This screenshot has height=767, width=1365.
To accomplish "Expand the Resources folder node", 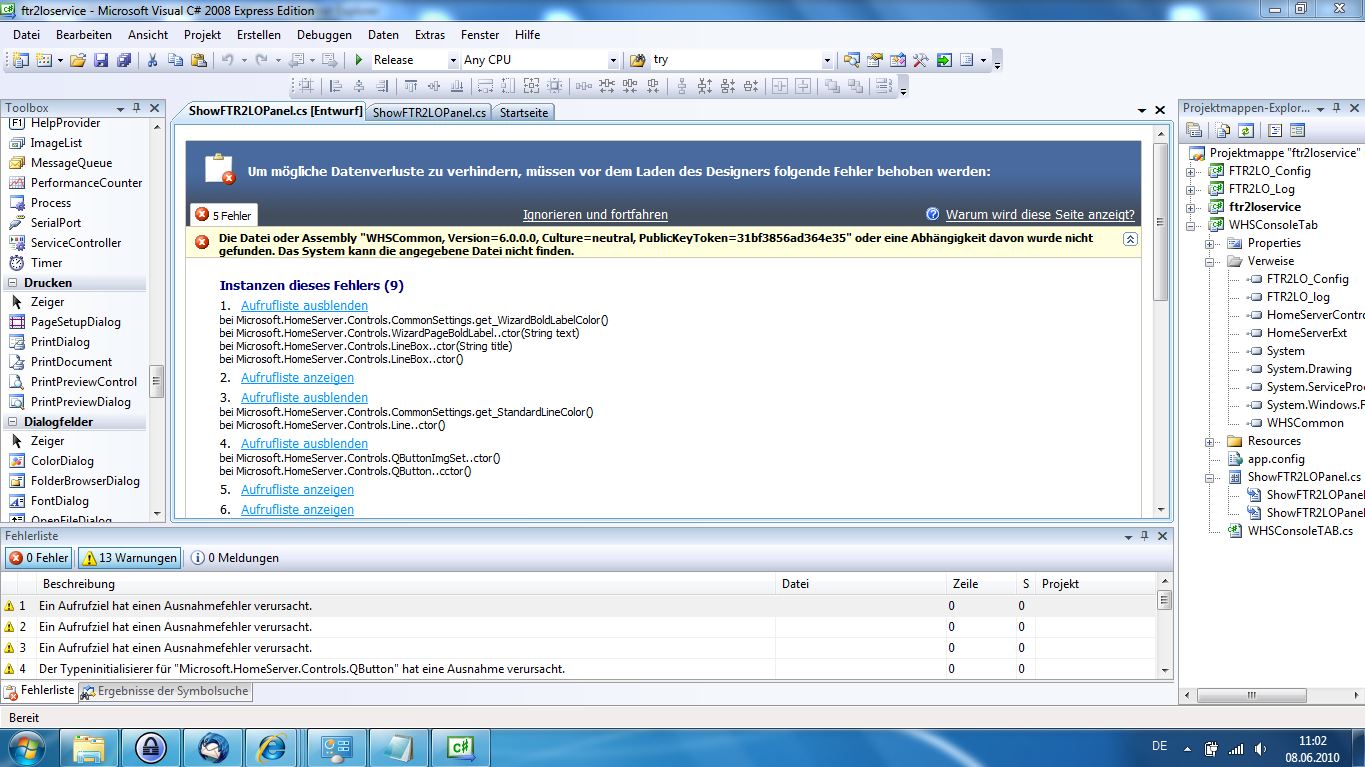I will [x=1210, y=441].
